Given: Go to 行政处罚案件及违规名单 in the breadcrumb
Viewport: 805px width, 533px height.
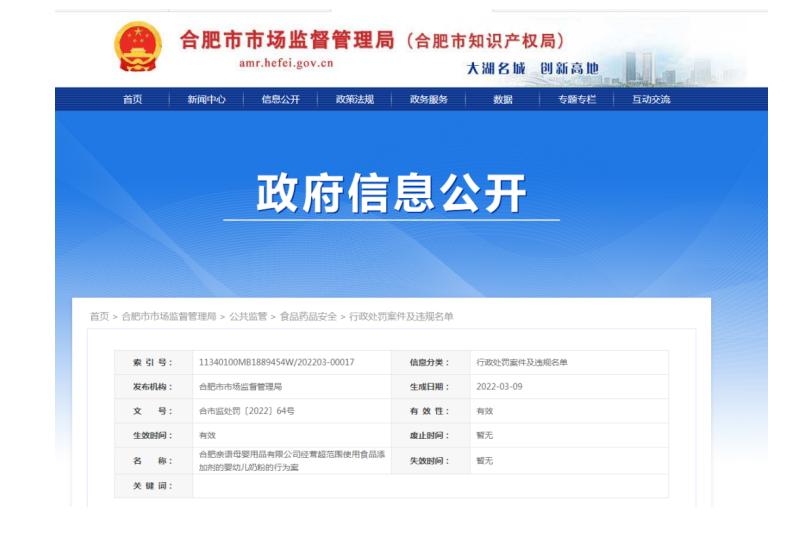Looking at the screenshot, I should (x=401, y=316).
